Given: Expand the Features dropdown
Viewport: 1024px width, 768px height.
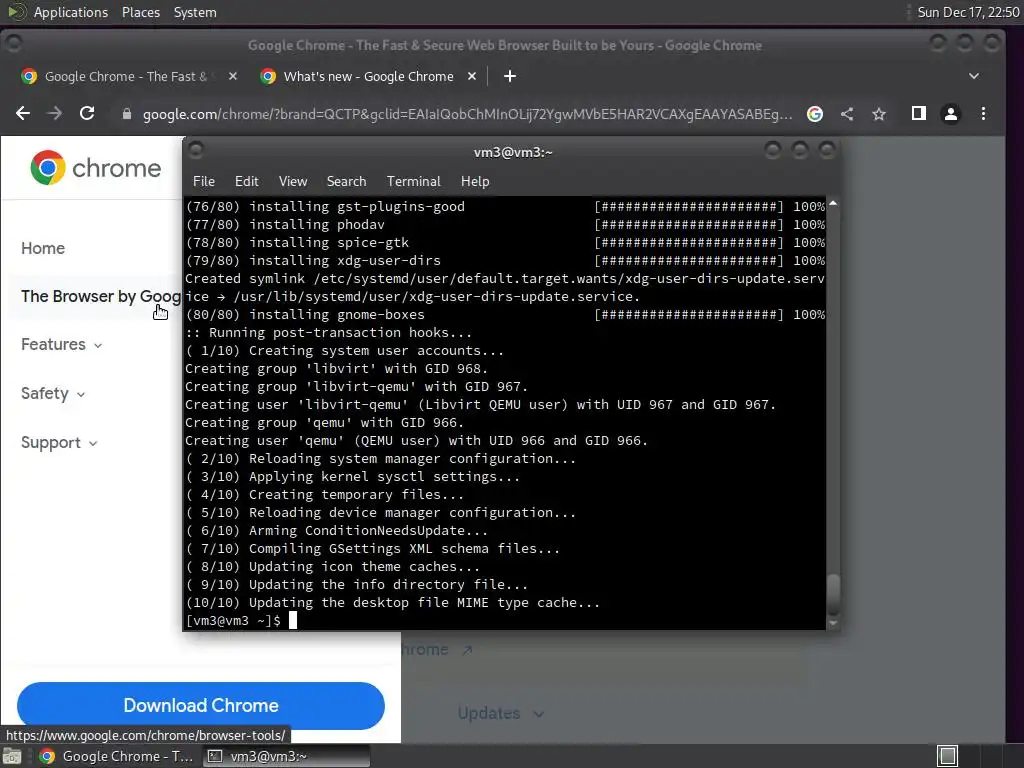Looking at the screenshot, I should tap(61, 344).
